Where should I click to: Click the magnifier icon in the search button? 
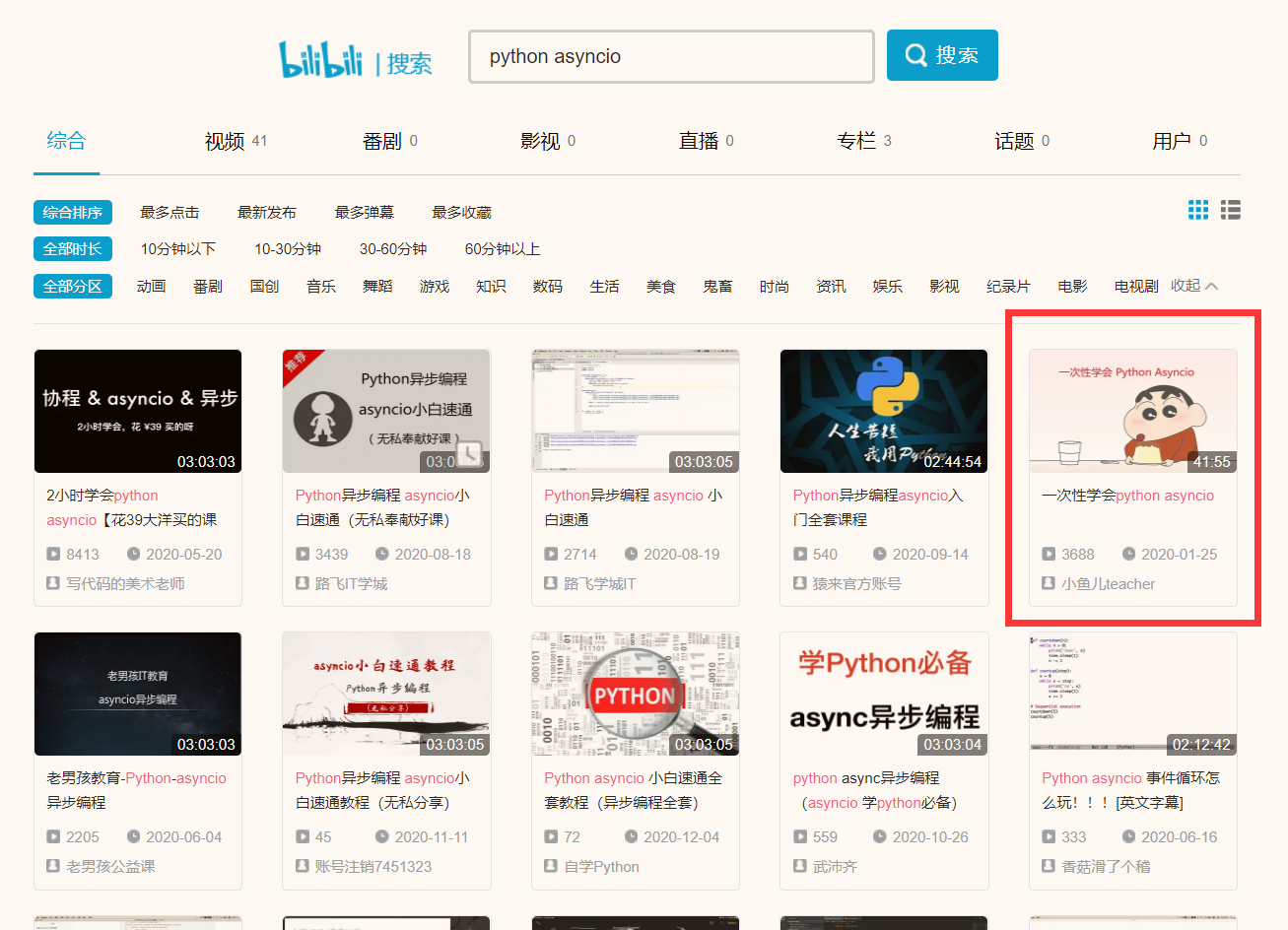point(915,54)
